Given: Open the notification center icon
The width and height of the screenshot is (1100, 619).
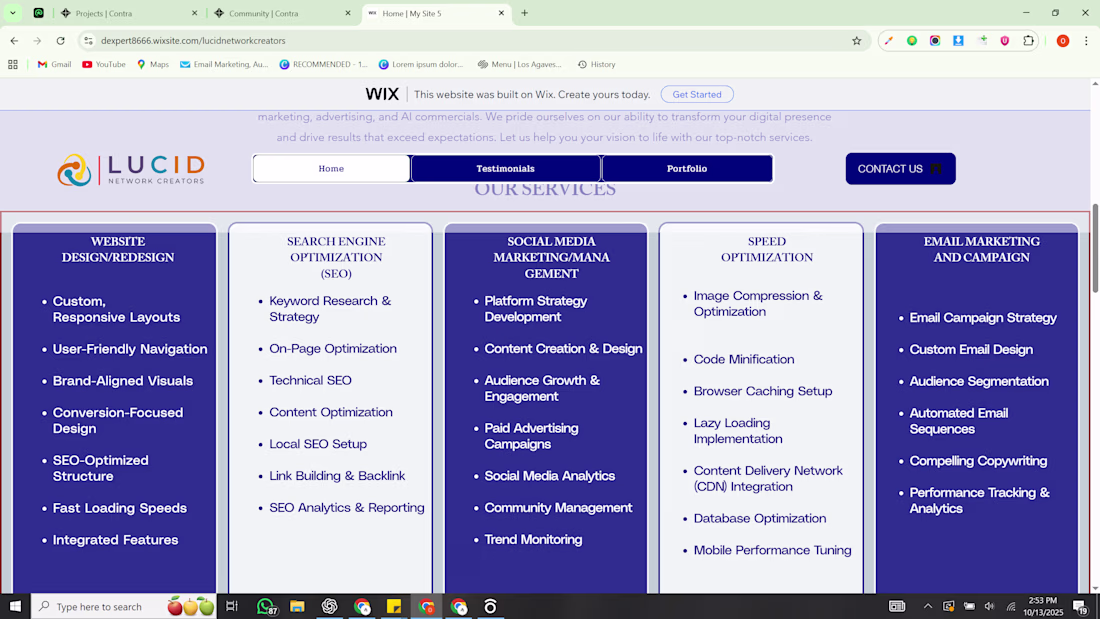Looking at the screenshot, I should (x=1081, y=606).
